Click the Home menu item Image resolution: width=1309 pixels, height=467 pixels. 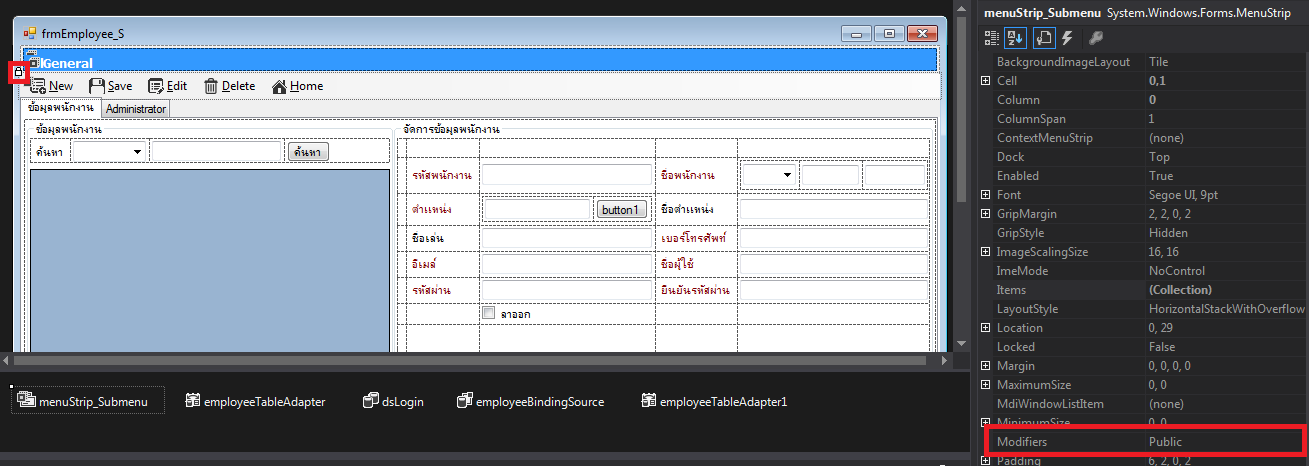pos(297,86)
